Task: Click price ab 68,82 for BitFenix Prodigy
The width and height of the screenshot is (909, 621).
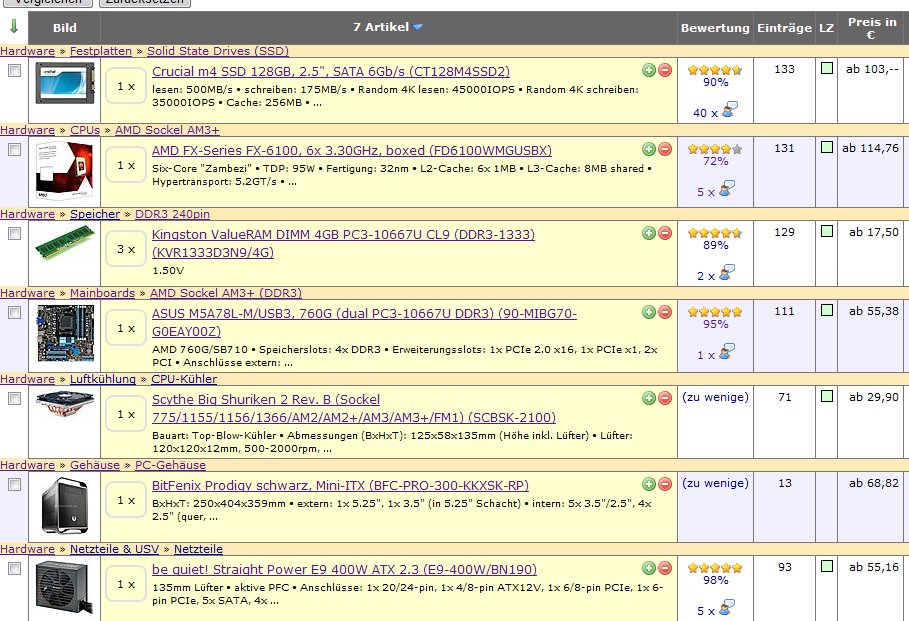Action: 874,483
